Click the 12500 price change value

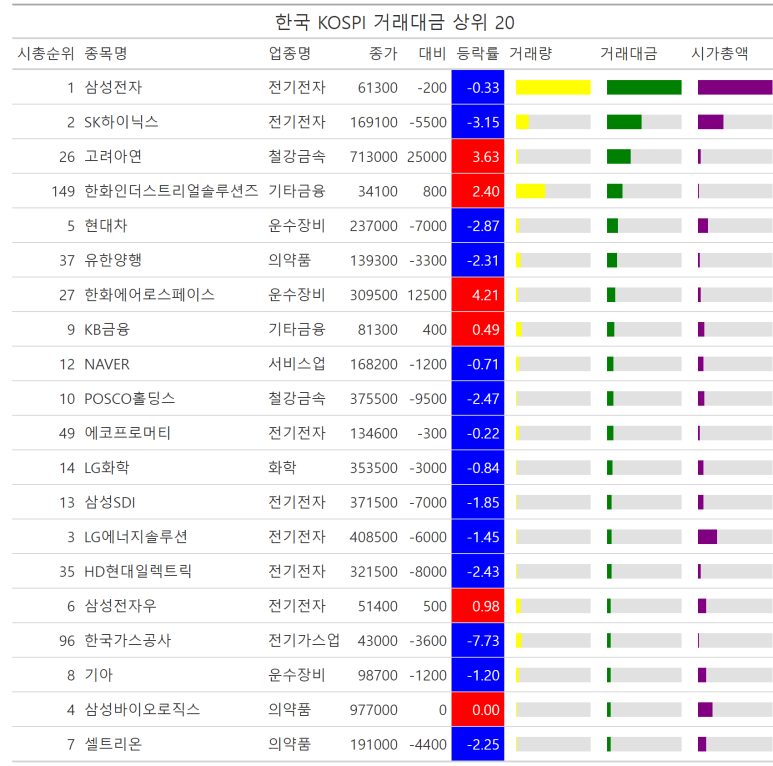point(427,295)
